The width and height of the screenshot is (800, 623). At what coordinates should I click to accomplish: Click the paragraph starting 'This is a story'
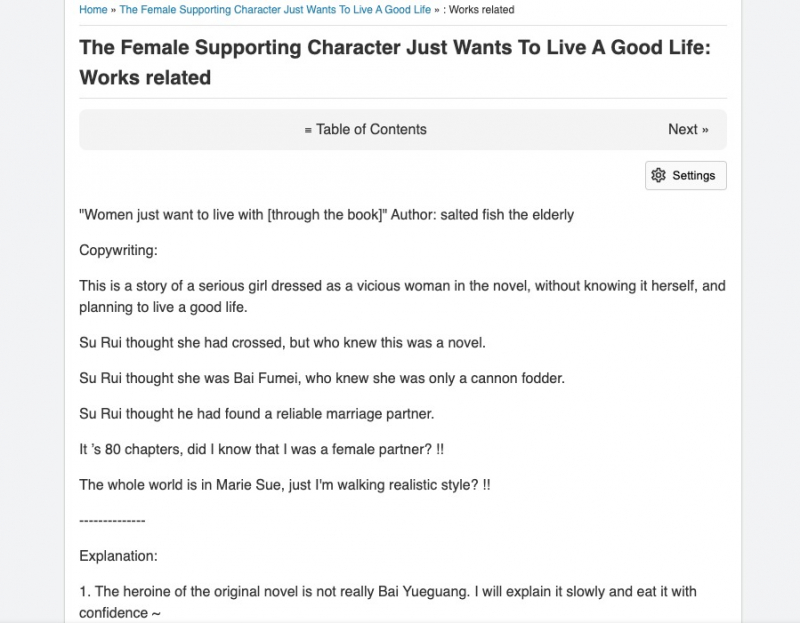click(402, 296)
